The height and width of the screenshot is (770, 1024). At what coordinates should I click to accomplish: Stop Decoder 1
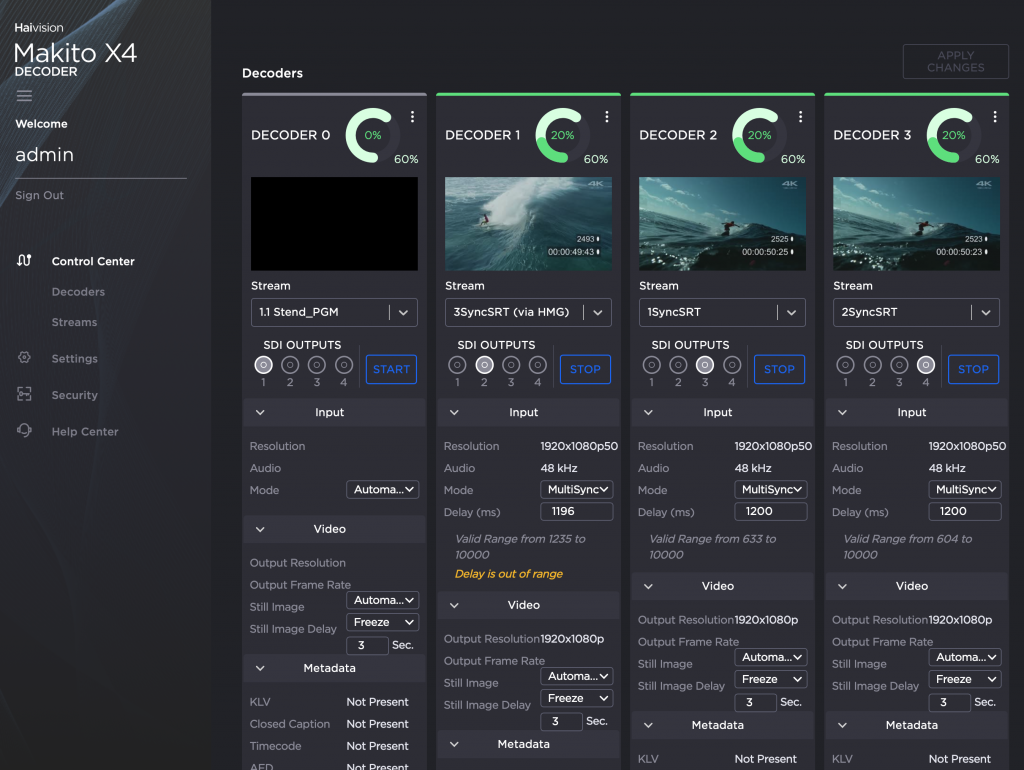585,369
